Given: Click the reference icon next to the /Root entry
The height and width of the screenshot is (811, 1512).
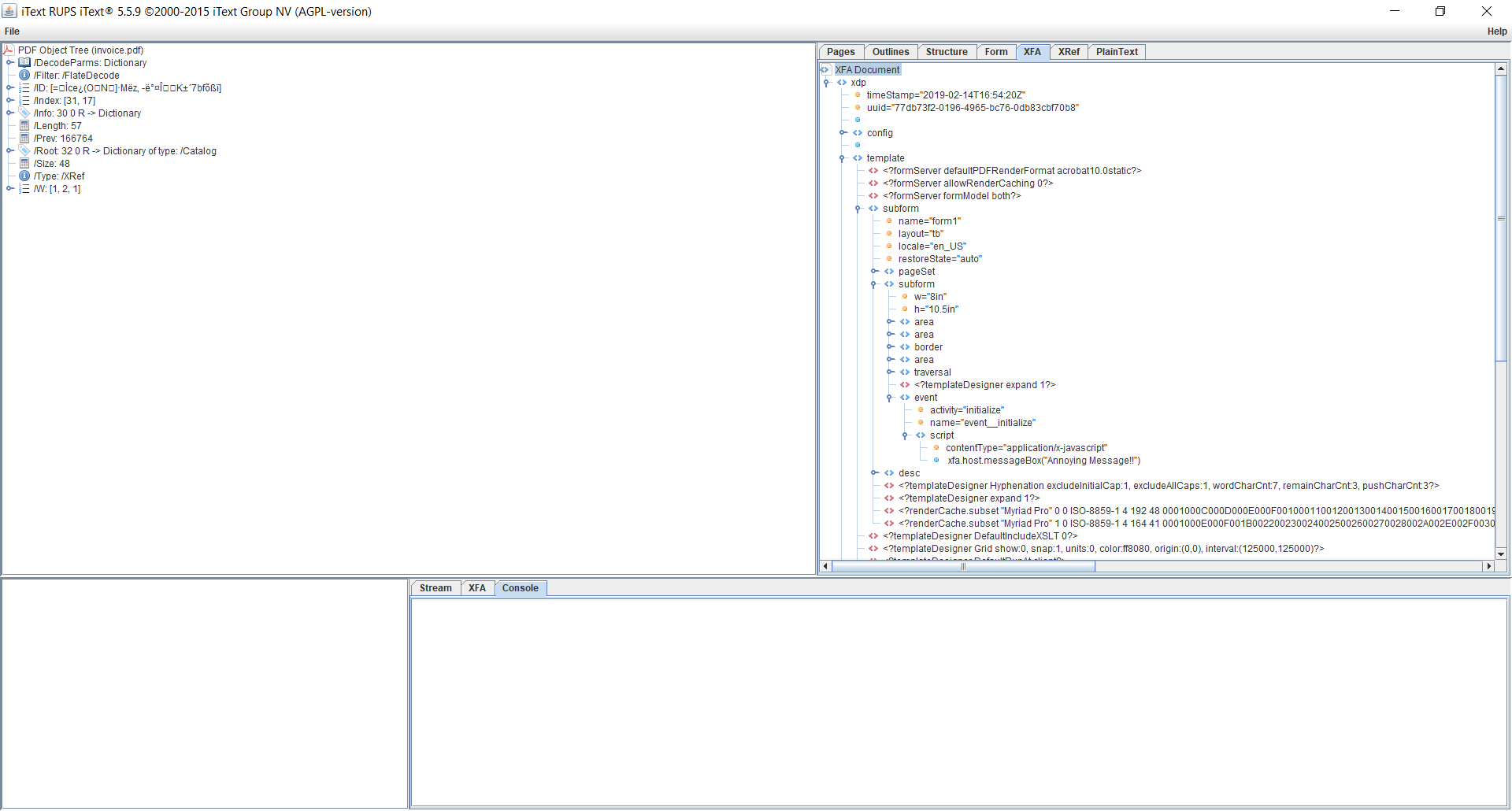Looking at the screenshot, I should click(23, 150).
